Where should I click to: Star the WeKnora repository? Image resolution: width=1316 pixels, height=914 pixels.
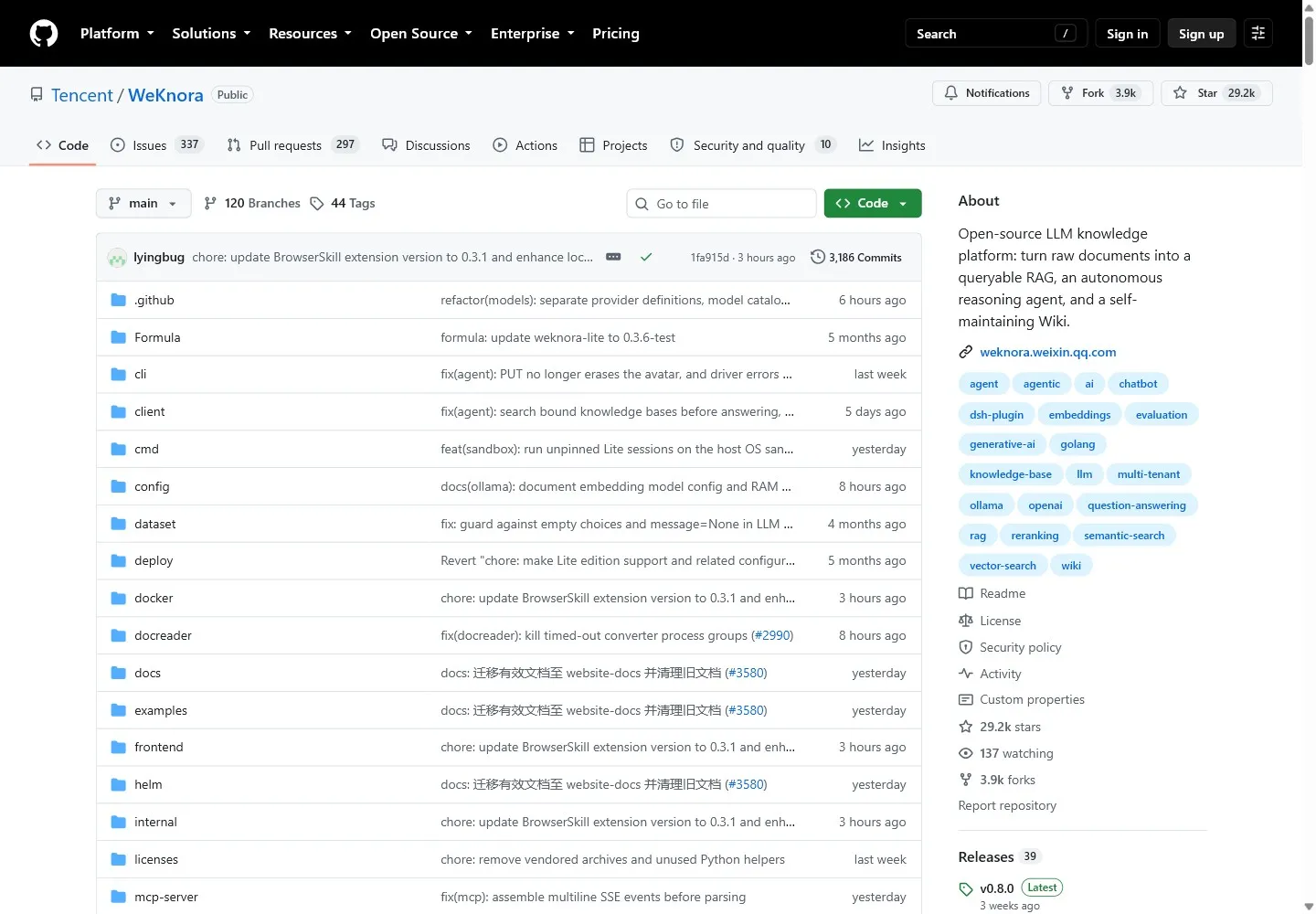pos(1216,93)
